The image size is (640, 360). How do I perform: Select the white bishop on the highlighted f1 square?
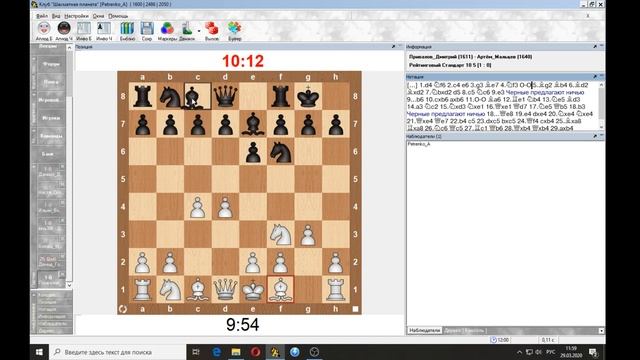click(280, 289)
